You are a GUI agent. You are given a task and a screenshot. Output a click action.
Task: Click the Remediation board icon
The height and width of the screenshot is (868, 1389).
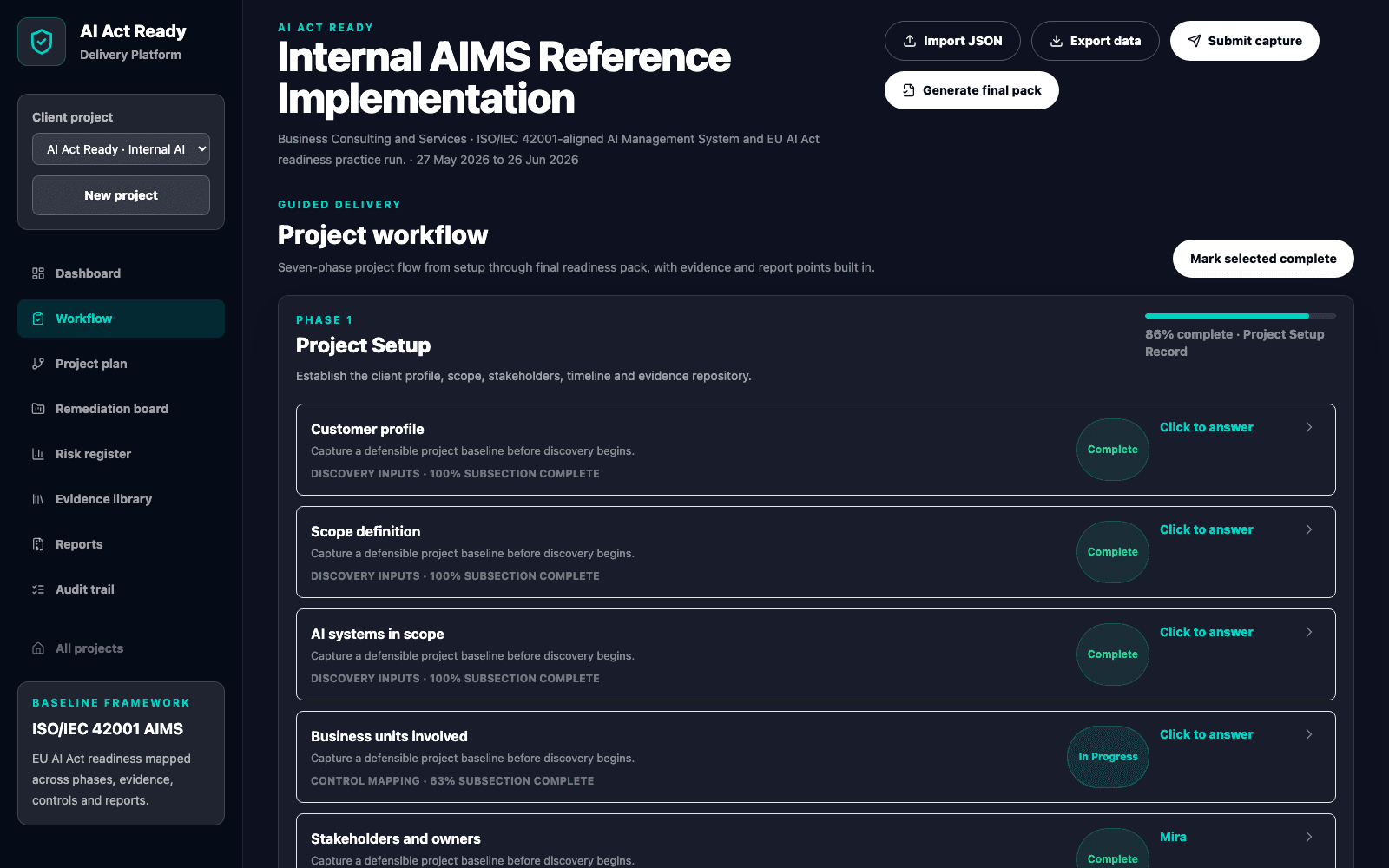tap(38, 409)
